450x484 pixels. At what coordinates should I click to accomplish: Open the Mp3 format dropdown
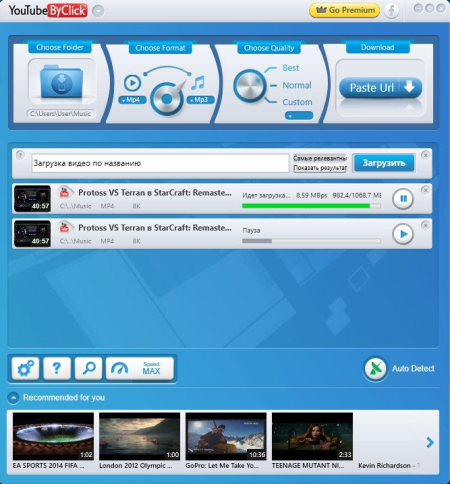tap(200, 100)
